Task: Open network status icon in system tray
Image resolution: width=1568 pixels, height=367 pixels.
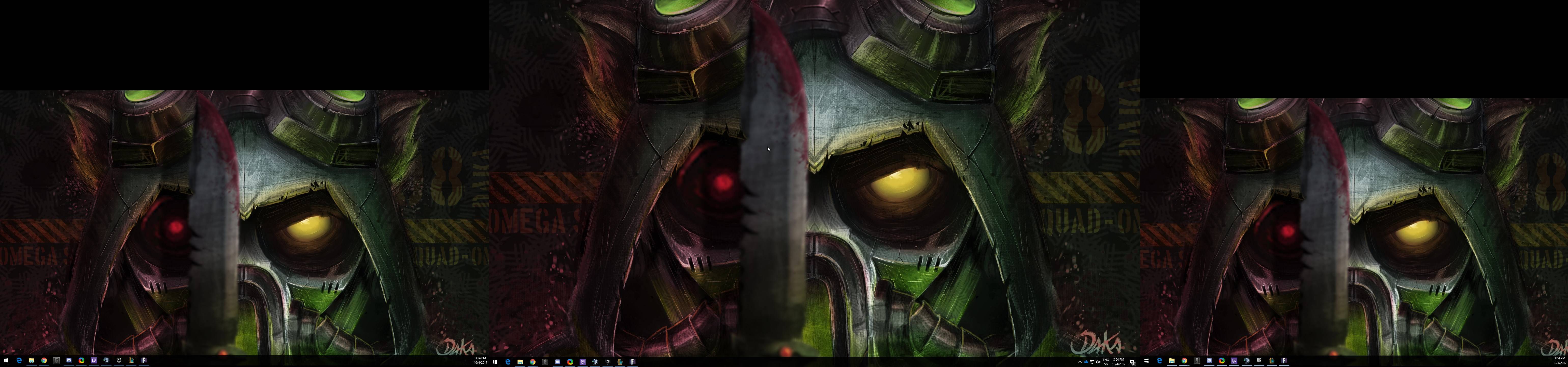Action: tap(1093, 362)
